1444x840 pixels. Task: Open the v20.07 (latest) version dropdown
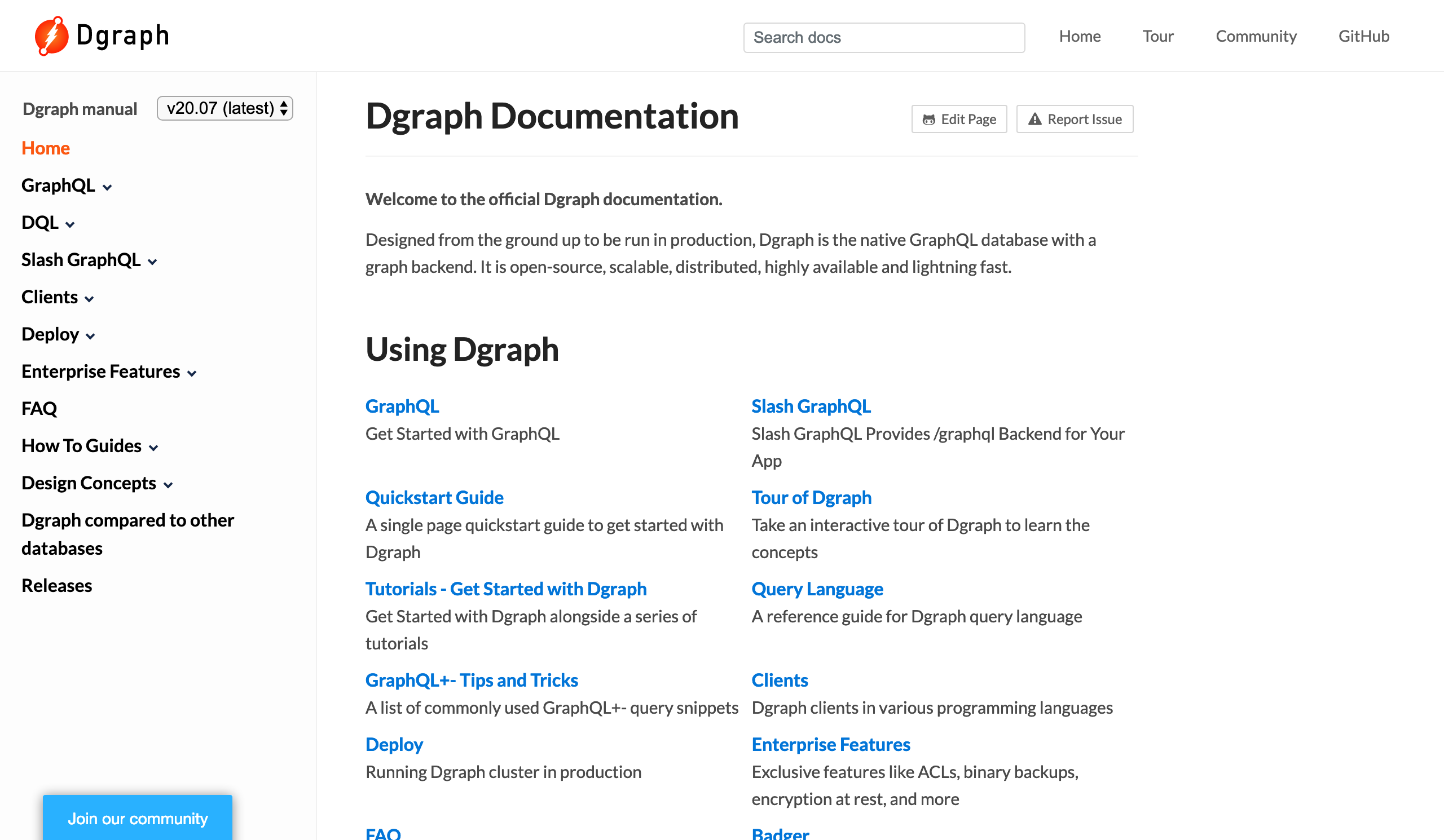point(225,108)
